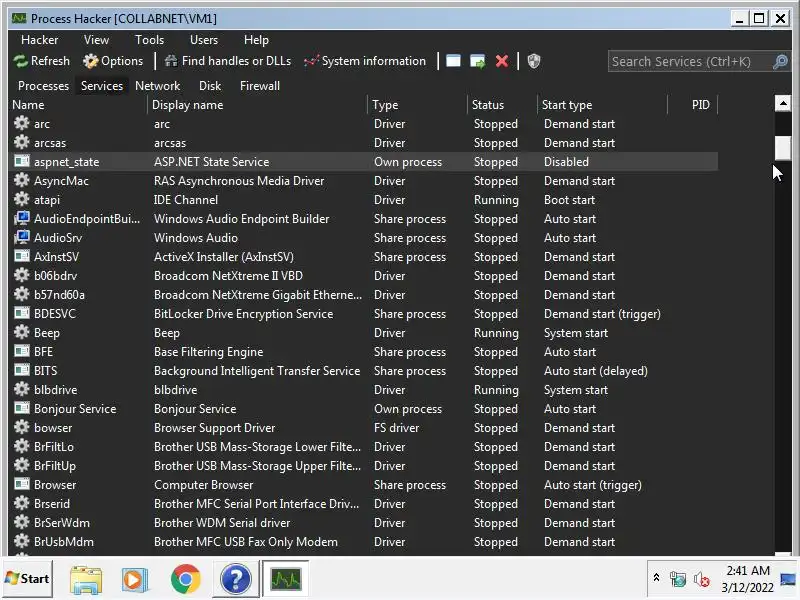Open the Hacker menu
Screen dimensions: 800x600
tap(39, 40)
